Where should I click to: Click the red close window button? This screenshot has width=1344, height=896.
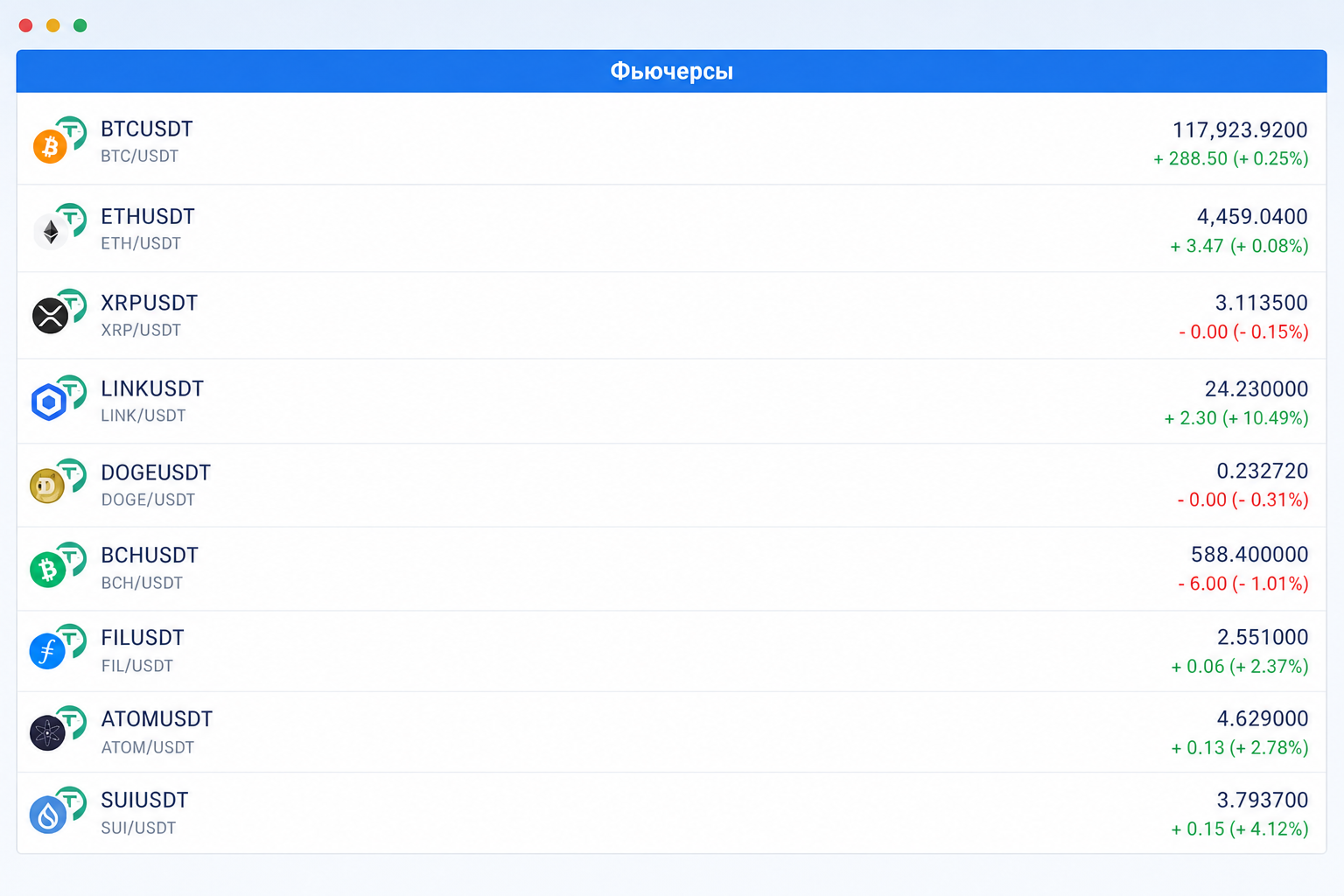(26, 25)
